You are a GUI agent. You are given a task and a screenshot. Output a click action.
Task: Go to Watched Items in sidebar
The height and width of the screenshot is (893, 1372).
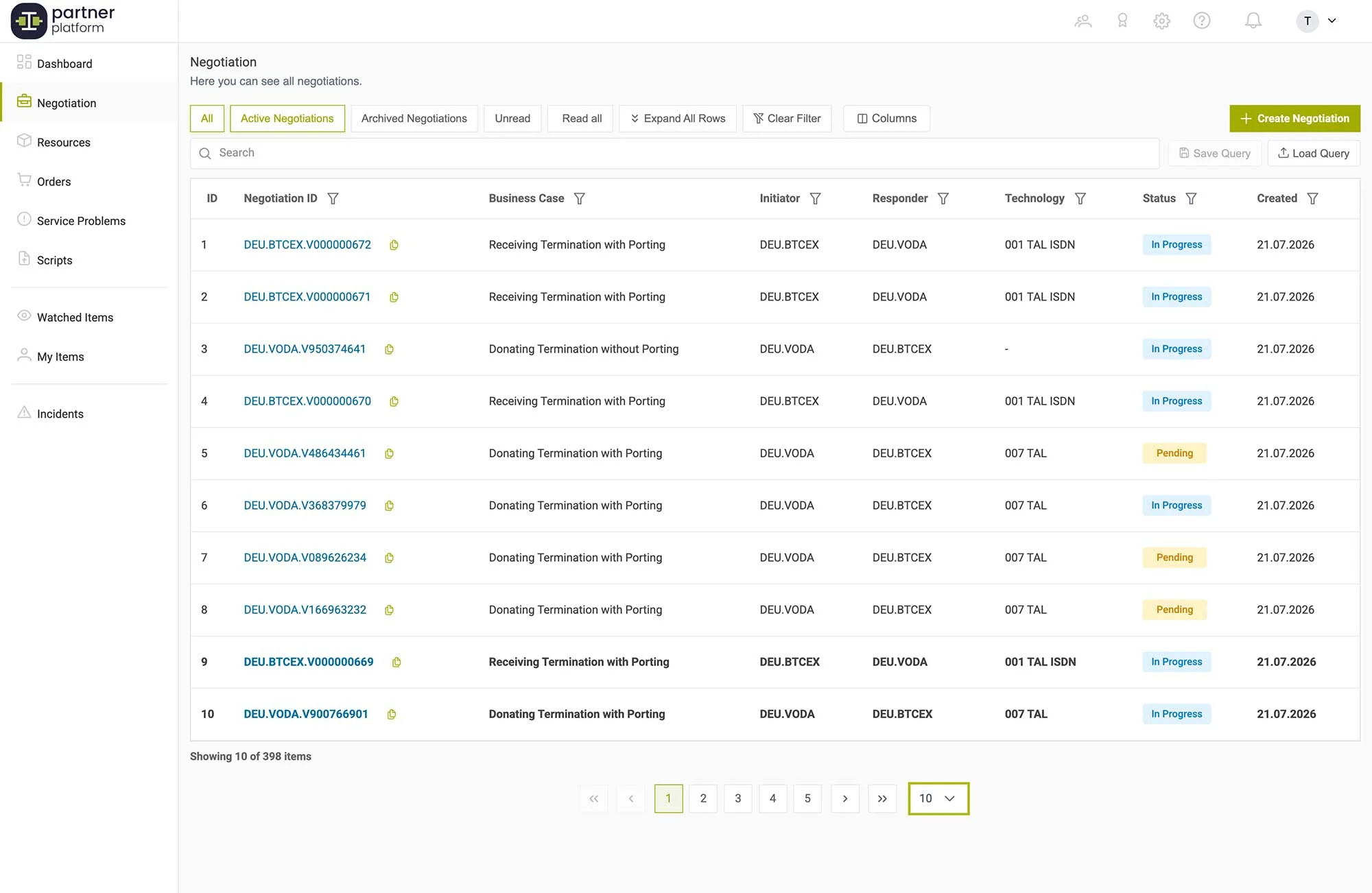pyautogui.click(x=75, y=318)
